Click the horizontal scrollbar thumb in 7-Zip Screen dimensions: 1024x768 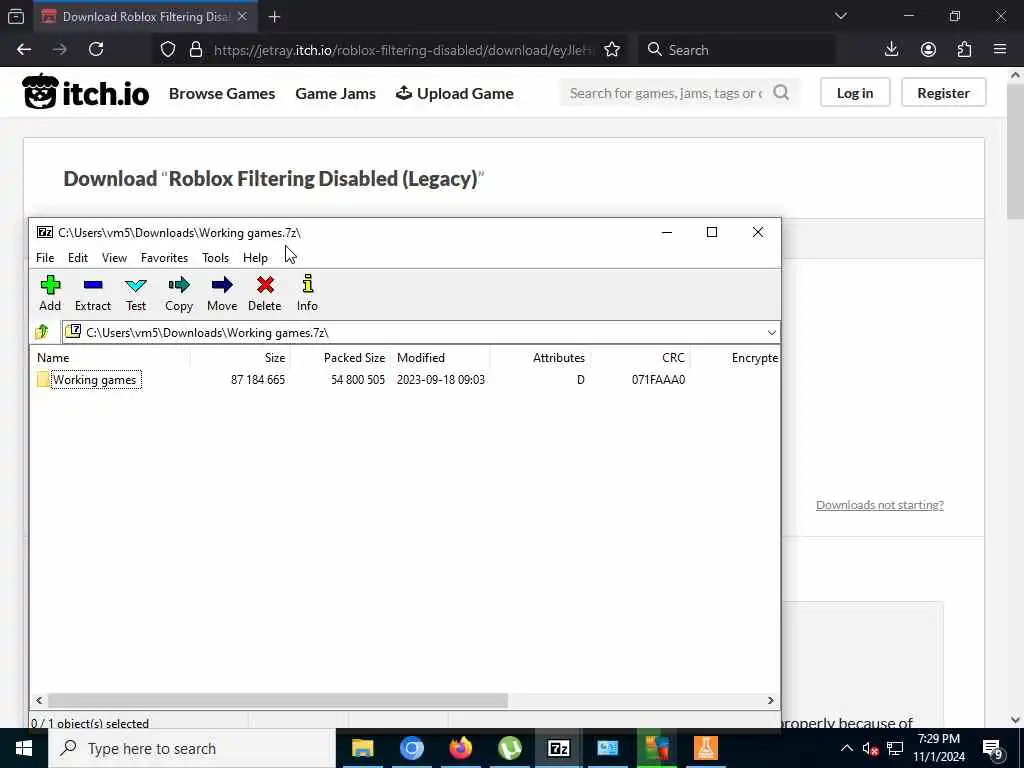(278, 700)
